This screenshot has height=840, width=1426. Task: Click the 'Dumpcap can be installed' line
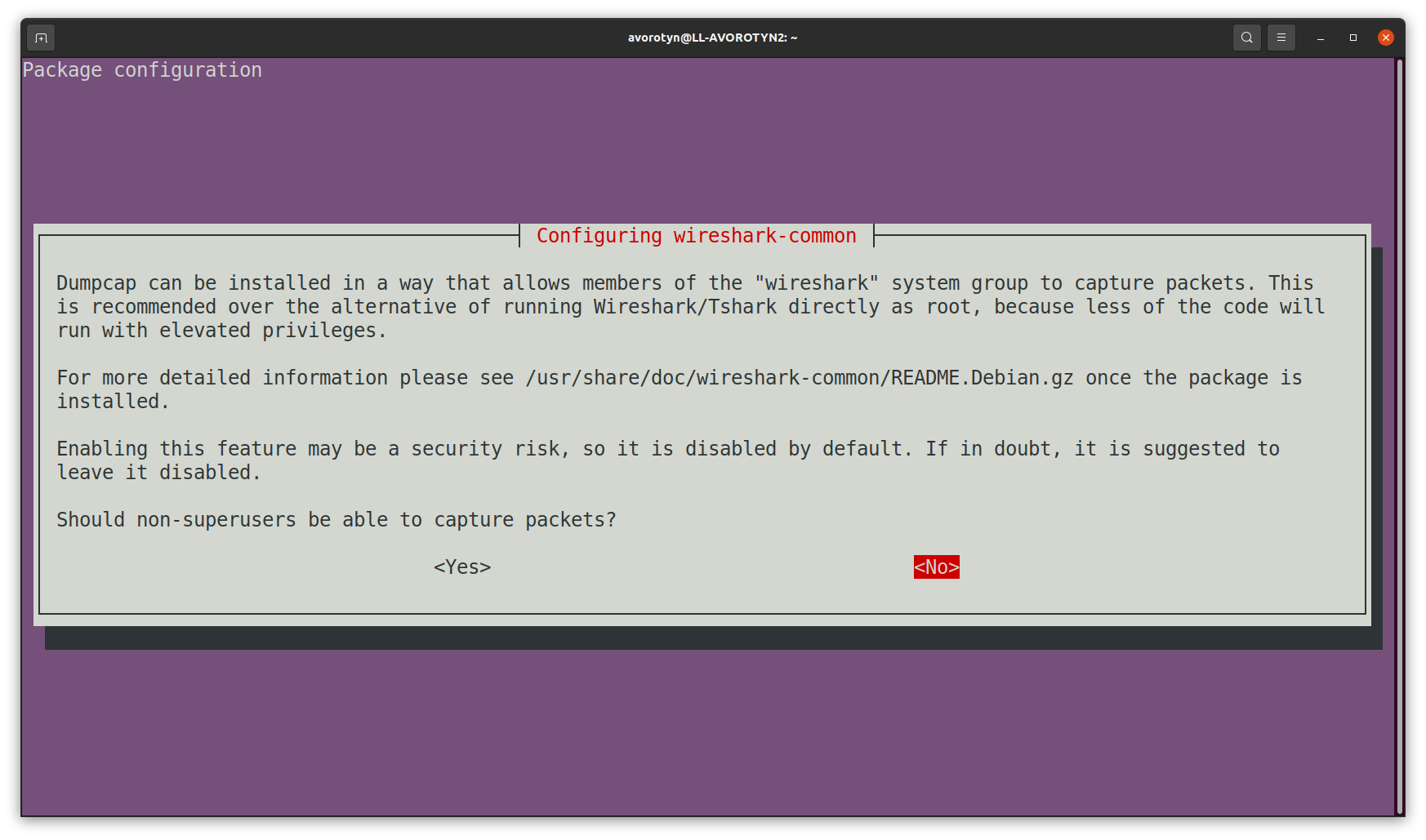click(x=685, y=283)
